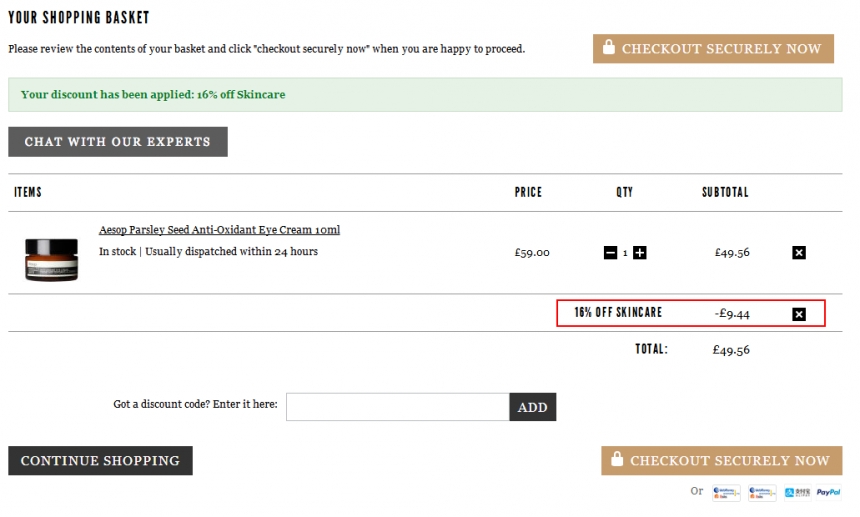Click the lock icon beside the basket review text
This screenshot has height=517, width=860.
pos(607,48)
